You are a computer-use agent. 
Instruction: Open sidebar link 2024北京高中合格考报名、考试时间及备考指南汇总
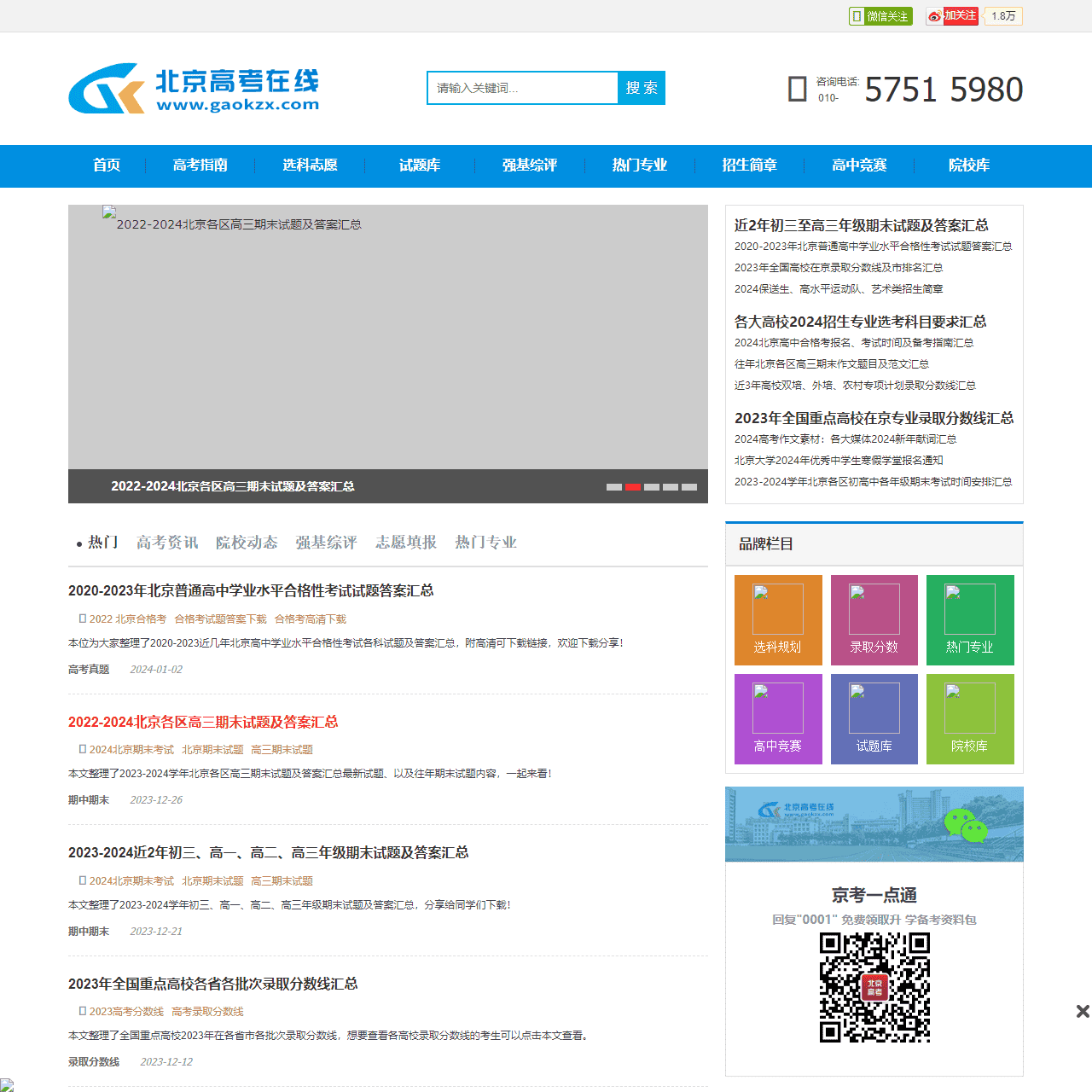(x=854, y=343)
